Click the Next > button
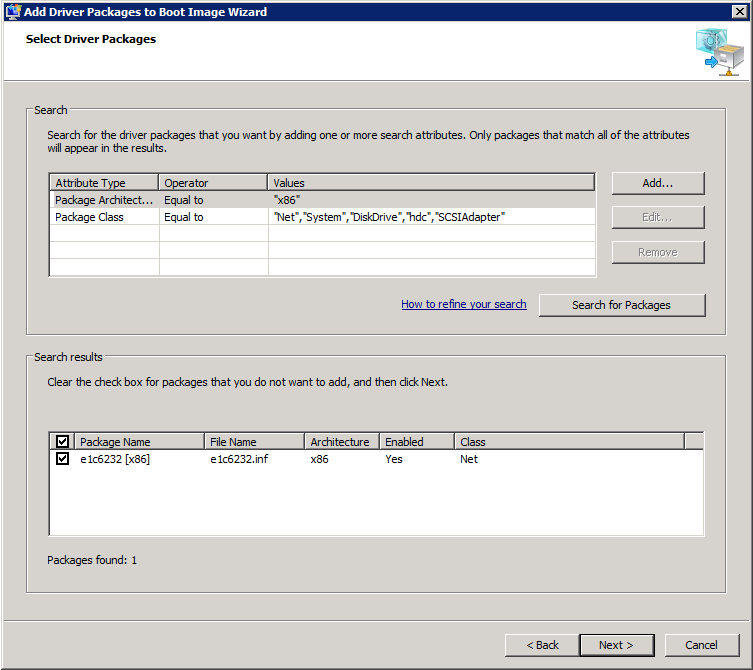Image resolution: width=753 pixels, height=670 pixels. pyautogui.click(x=616, y=645)
